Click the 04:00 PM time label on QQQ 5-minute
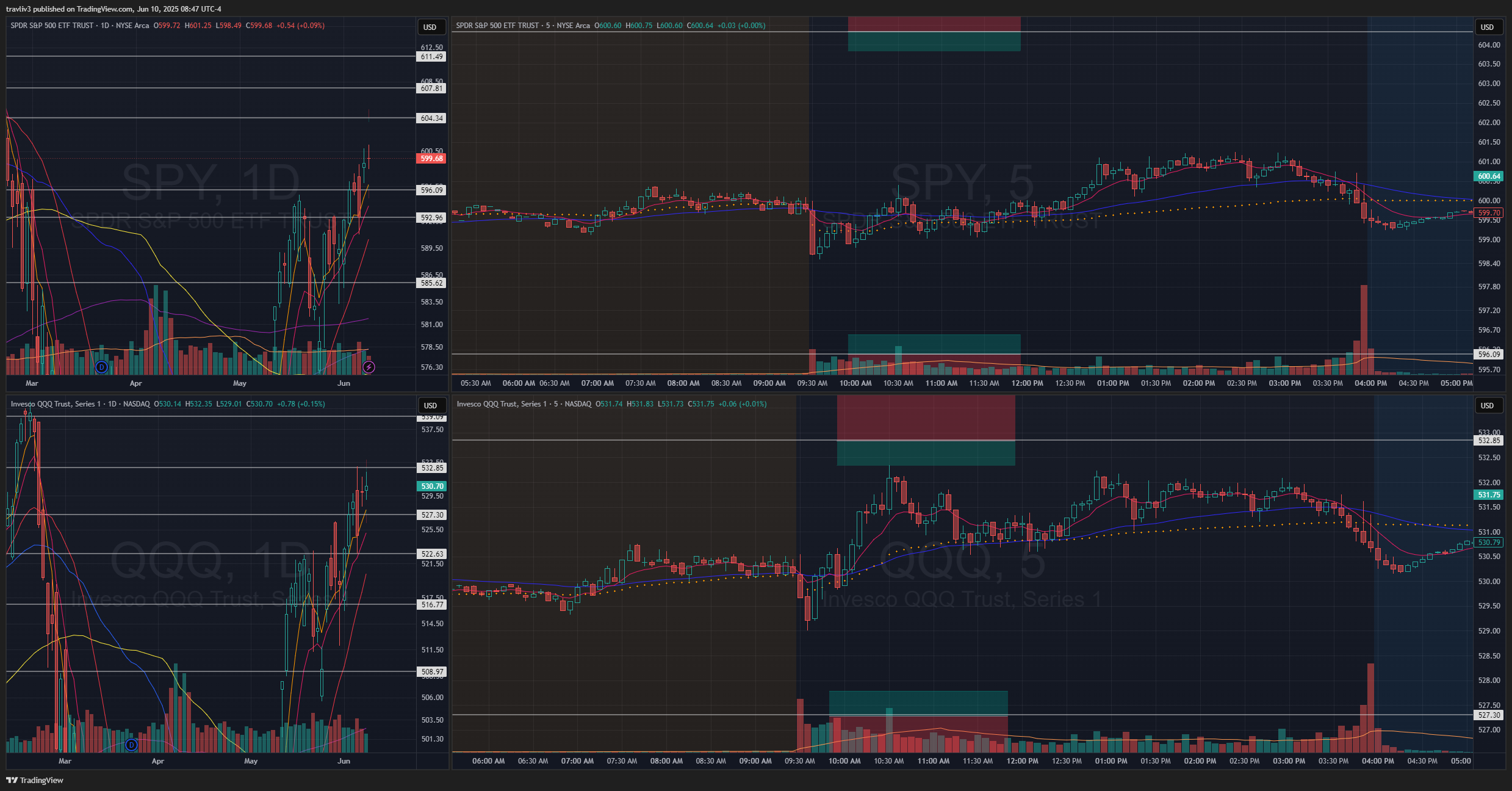The height and width of the screenshot is (791, 1512). 1378,761
